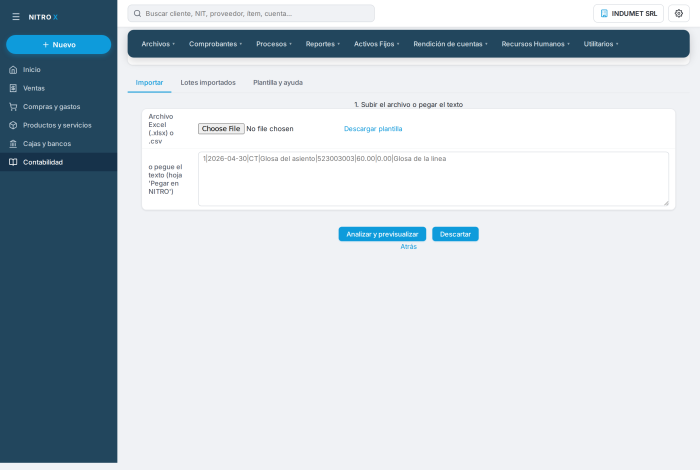Click the NITRO X logo
Image resolution: width=700 pixels, height=470 pixels.
(43, 17)
